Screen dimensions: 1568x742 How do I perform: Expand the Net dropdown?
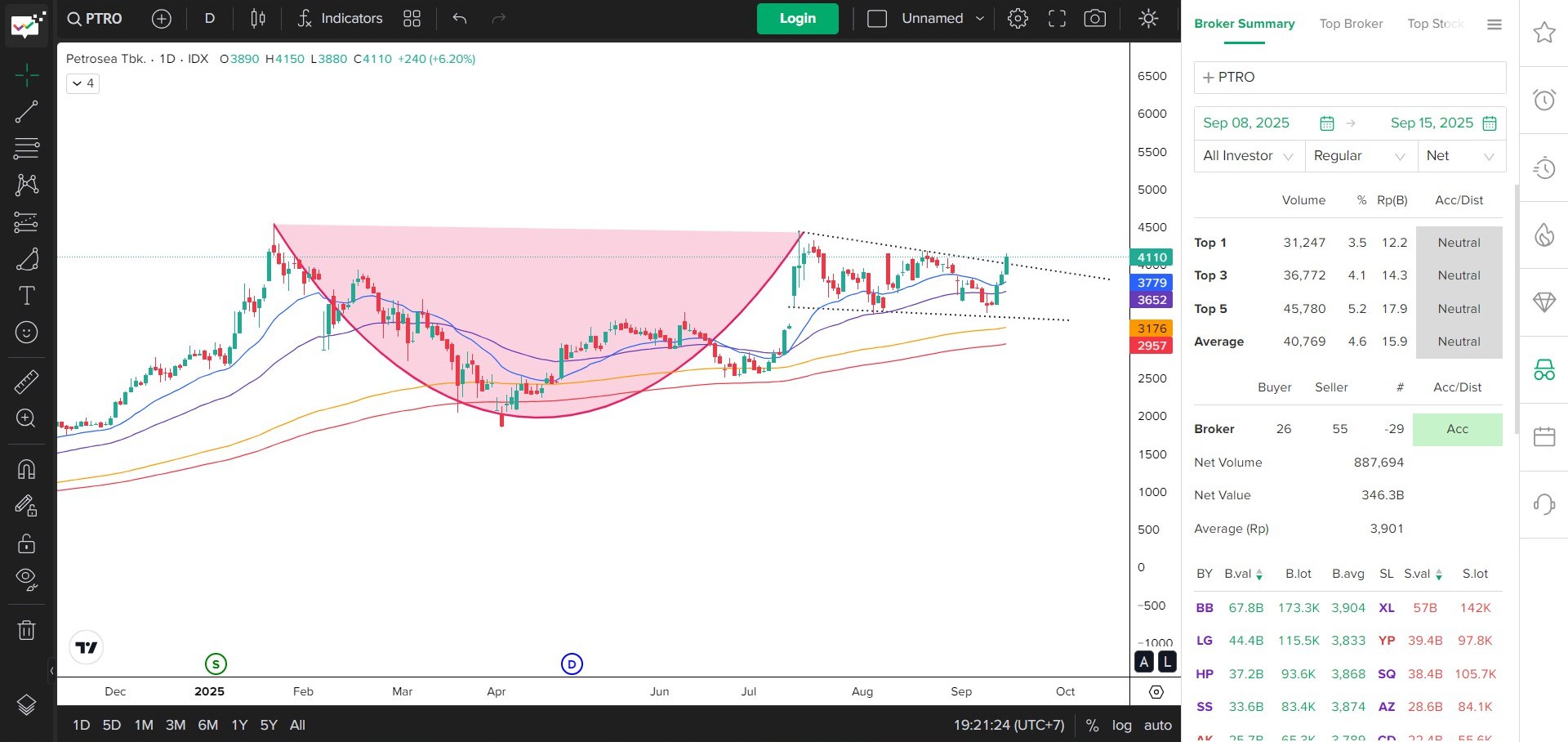1462,156
